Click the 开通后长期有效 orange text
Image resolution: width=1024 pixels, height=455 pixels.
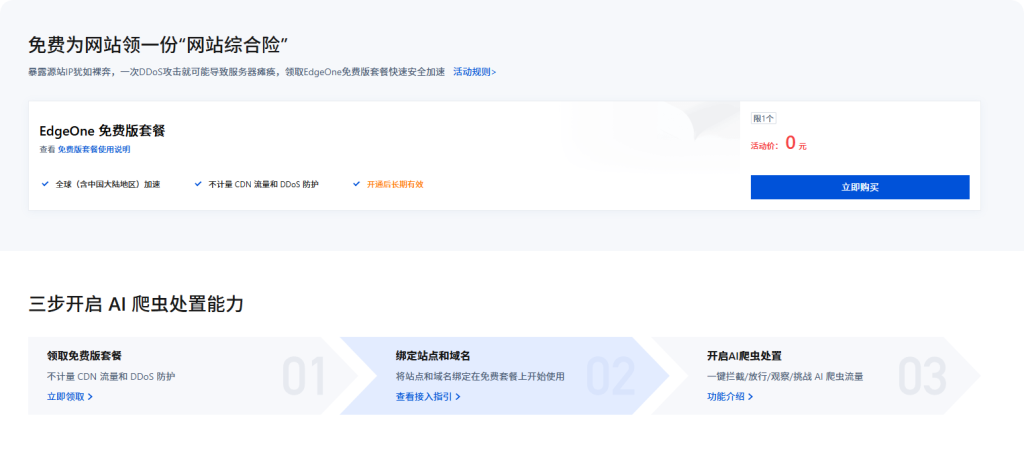click(x=395, y=184)
